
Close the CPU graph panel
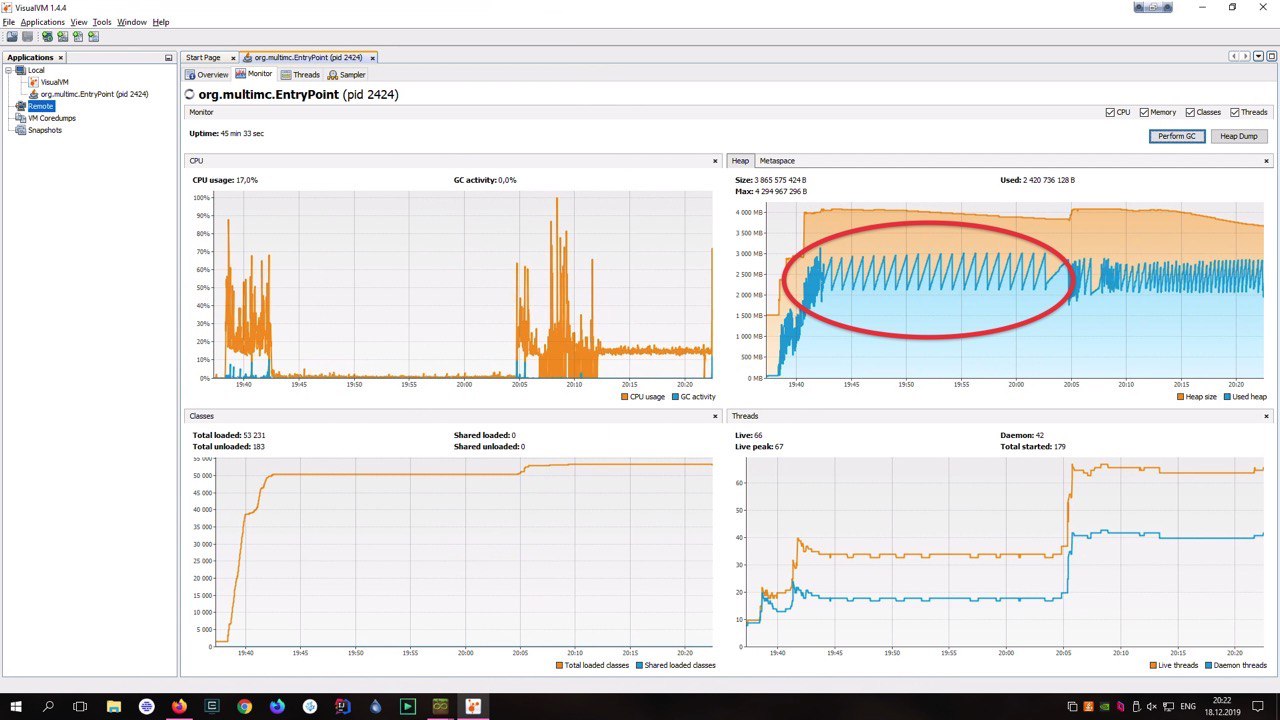pyautogui.click(x=715, y=161)
